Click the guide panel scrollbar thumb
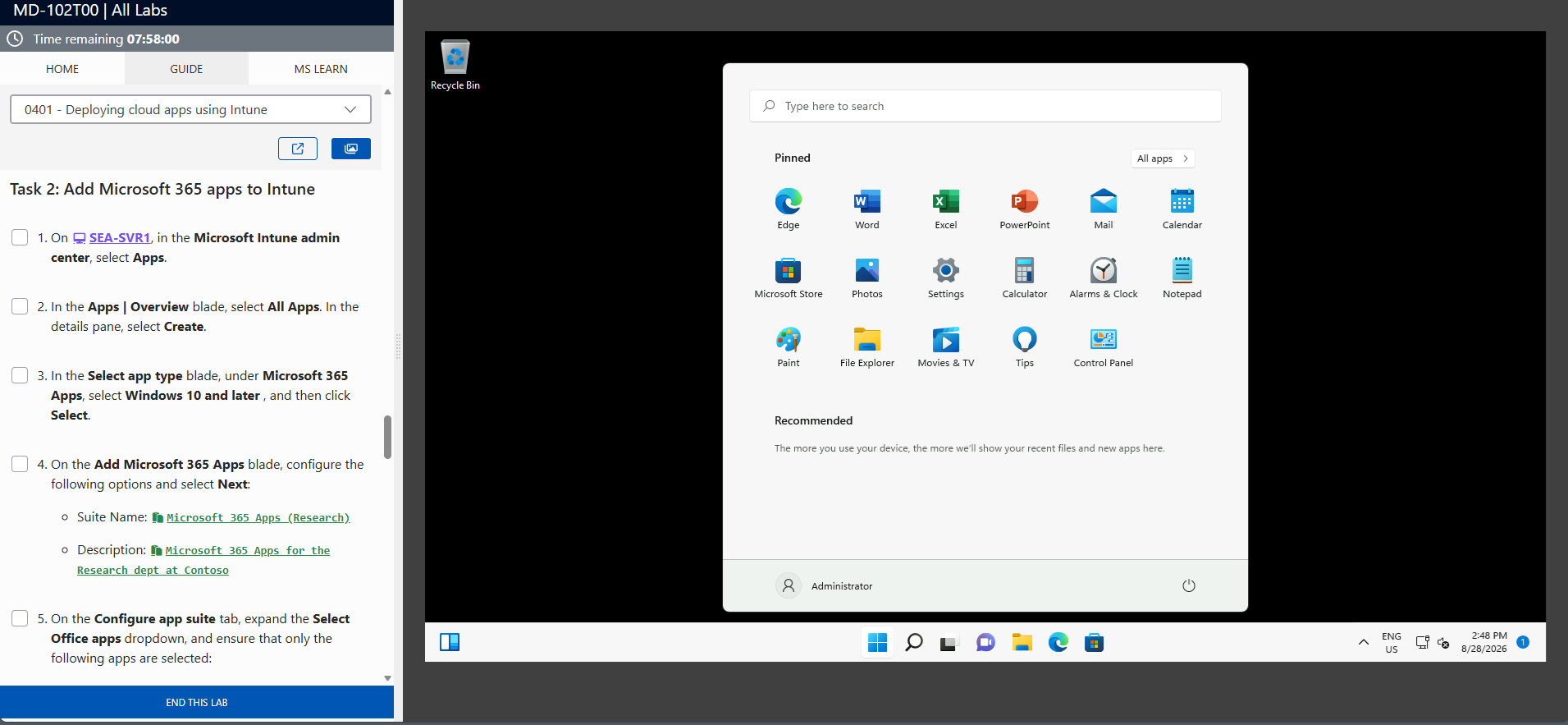The image size is (1568, 725). click(x=387, y=437)
